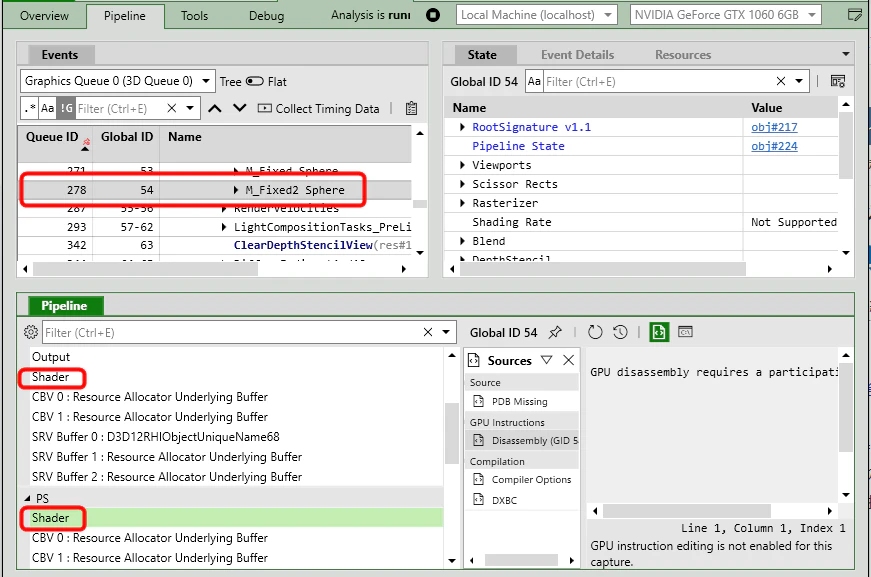Screen dimensions: 871x577
Task: Click the console window icon in Pipeline toolbar
Action: coord(685,332)
